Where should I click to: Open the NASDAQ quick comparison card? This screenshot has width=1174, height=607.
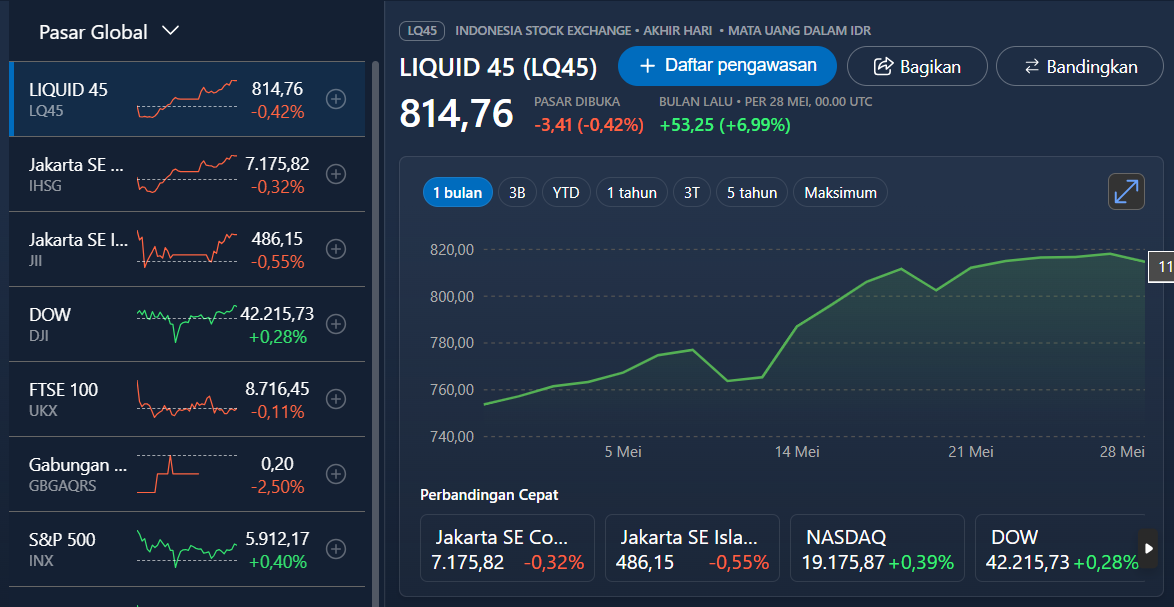point(877,548)
